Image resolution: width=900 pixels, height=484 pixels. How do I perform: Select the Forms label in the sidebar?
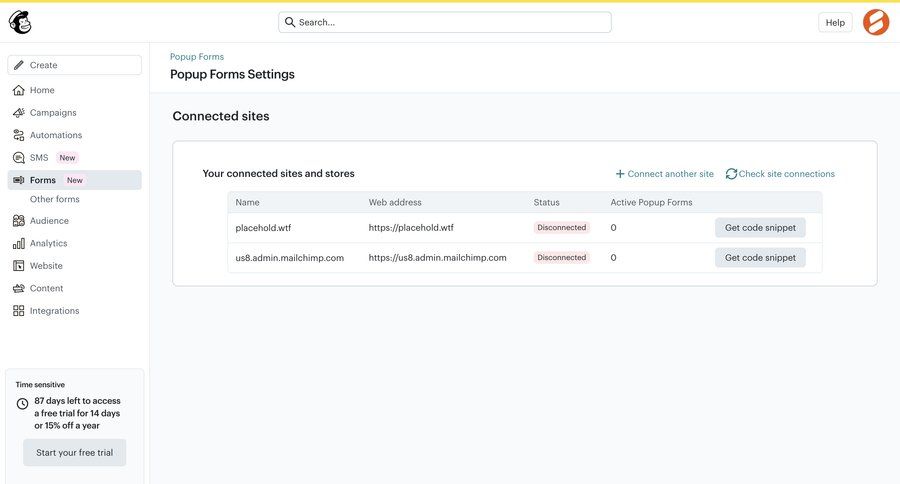click(x=42, y=180)
